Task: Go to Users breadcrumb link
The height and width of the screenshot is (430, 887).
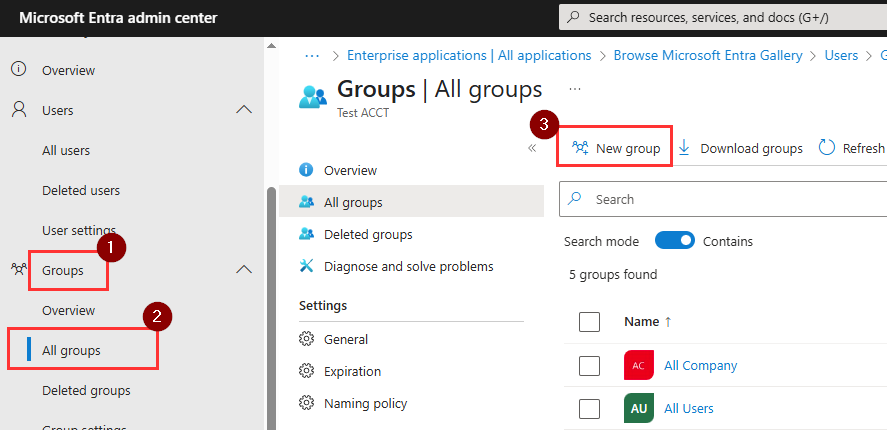Action: click(x=841, y=55)
